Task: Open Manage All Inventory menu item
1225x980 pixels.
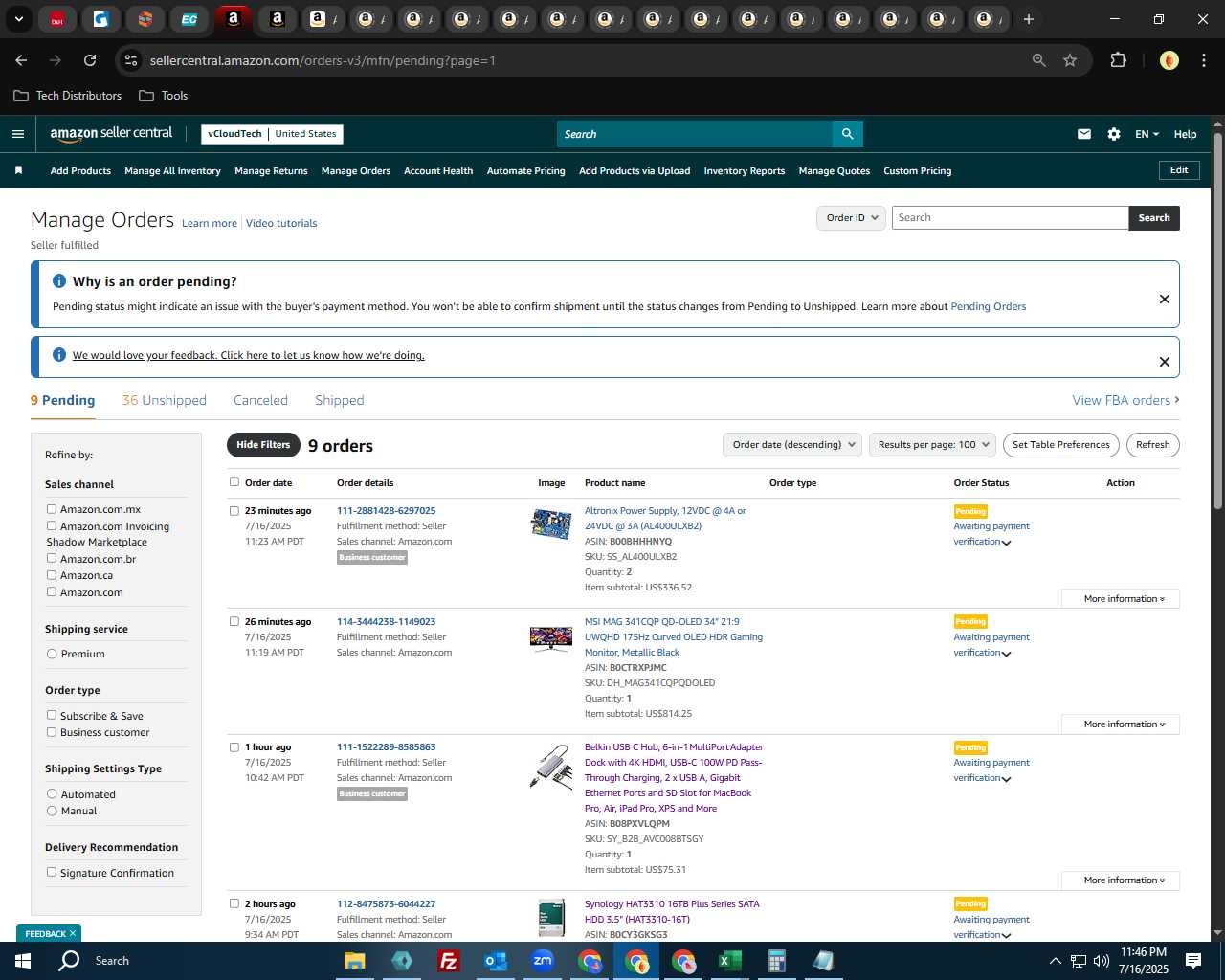Action: 172,171
